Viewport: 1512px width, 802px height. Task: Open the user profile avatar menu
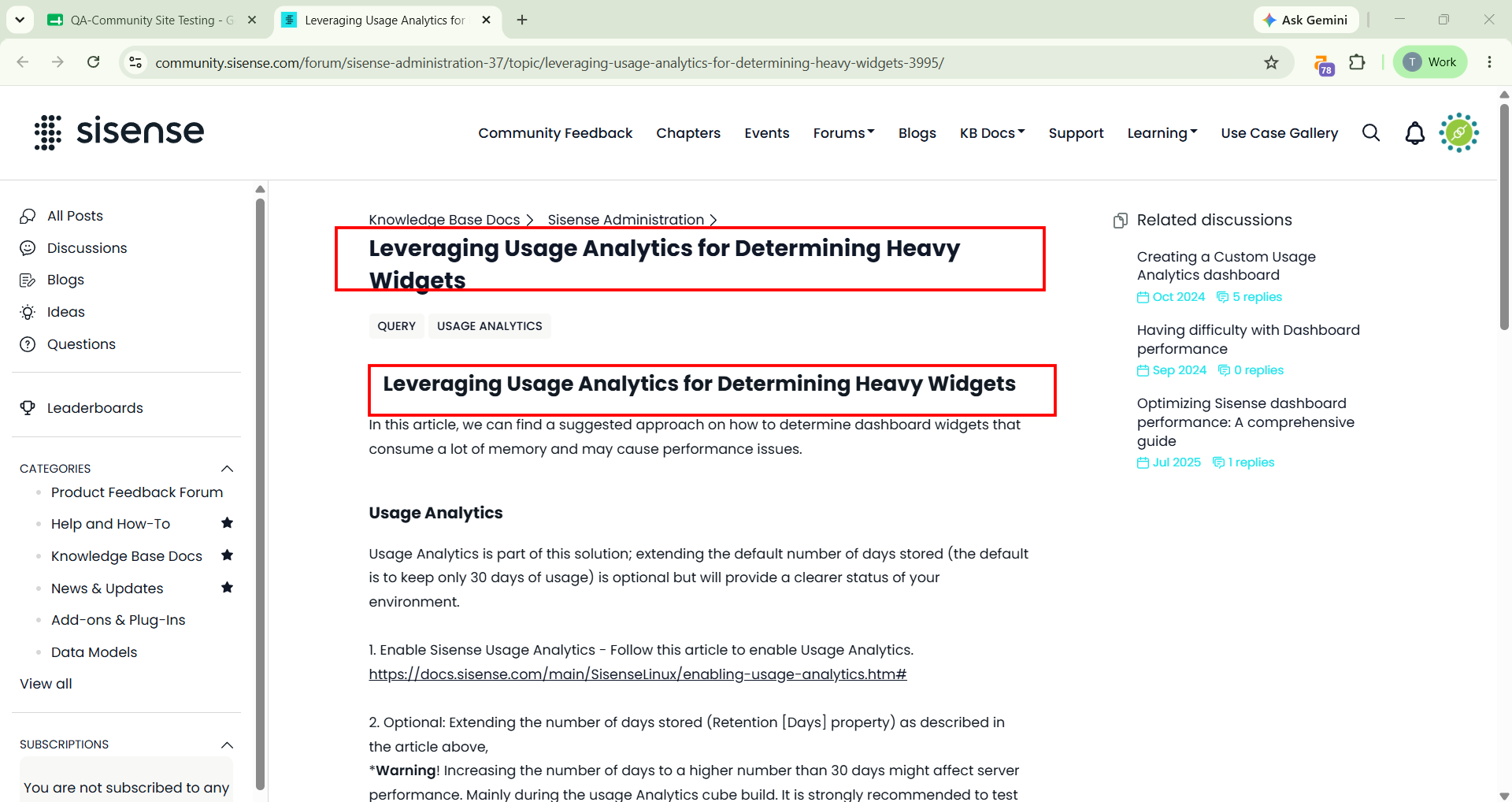point(1459,132)
